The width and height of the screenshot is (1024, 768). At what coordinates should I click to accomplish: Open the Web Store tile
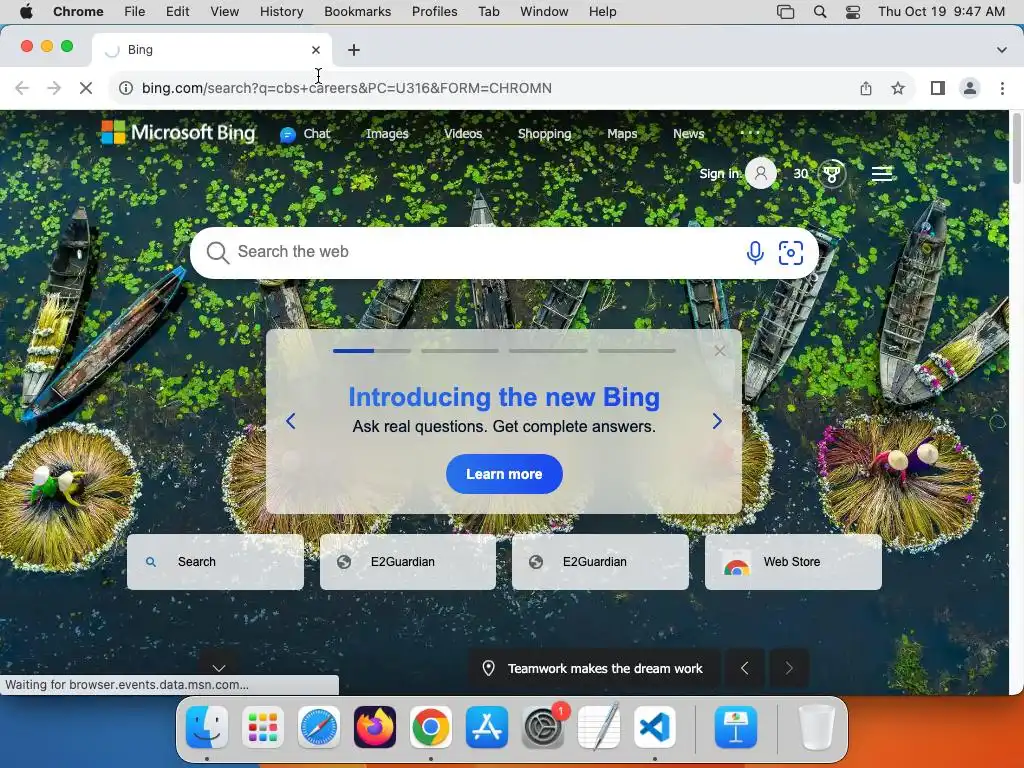(793, 562)
